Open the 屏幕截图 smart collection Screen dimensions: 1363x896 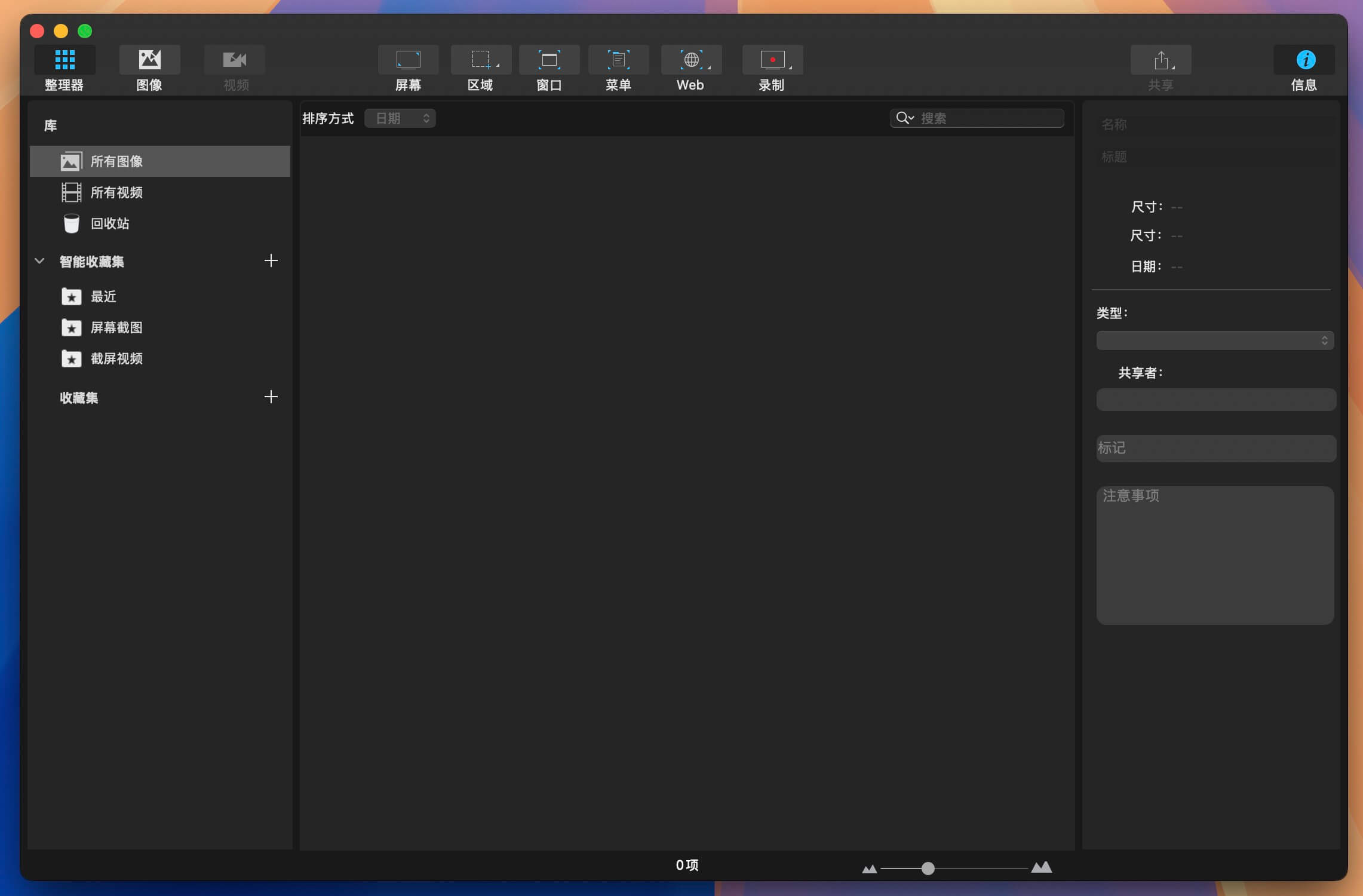click(160, 327)
